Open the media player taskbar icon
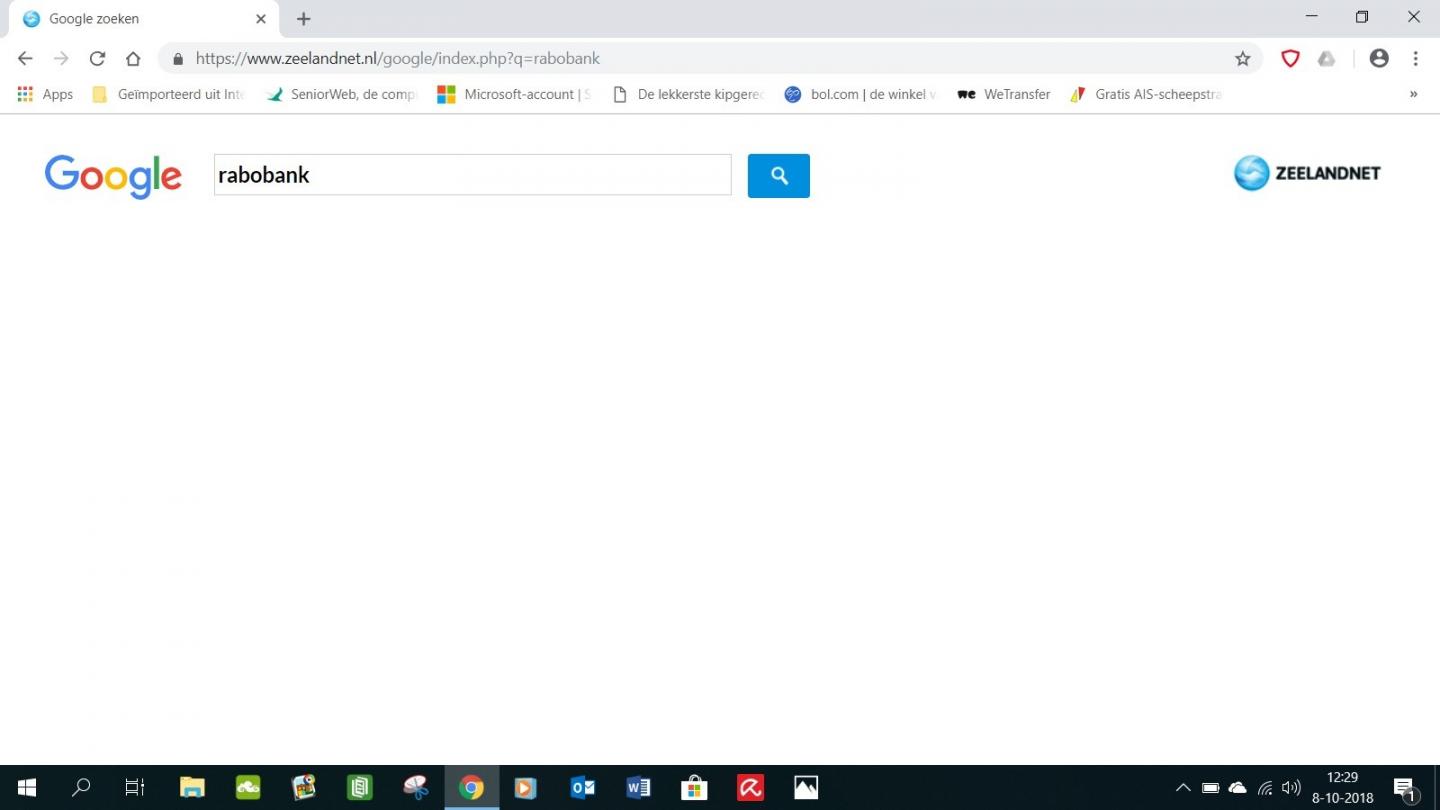The height and width of the screenshot is (810, 1440). pyautogui.click(x=526, y=788)
